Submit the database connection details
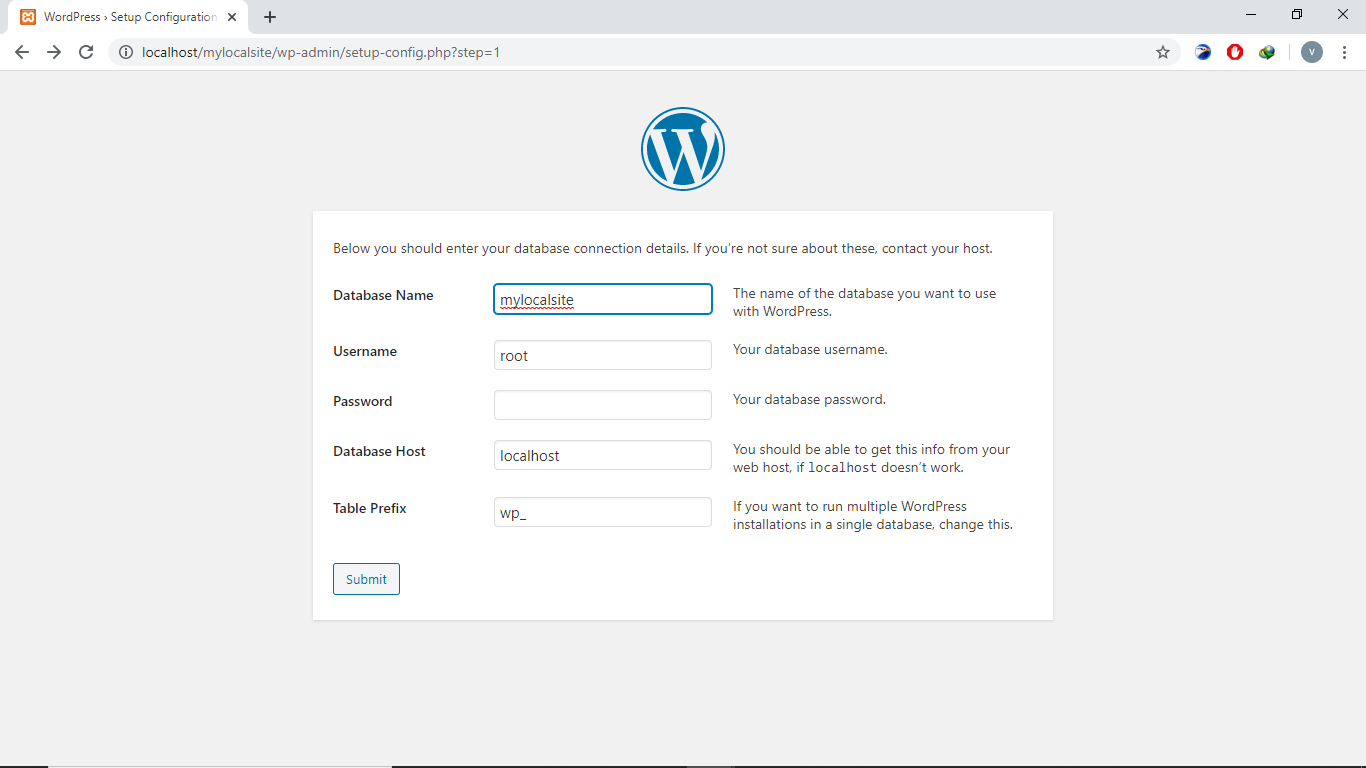Viewport: 1366px width, 768px height. point(366,579)
